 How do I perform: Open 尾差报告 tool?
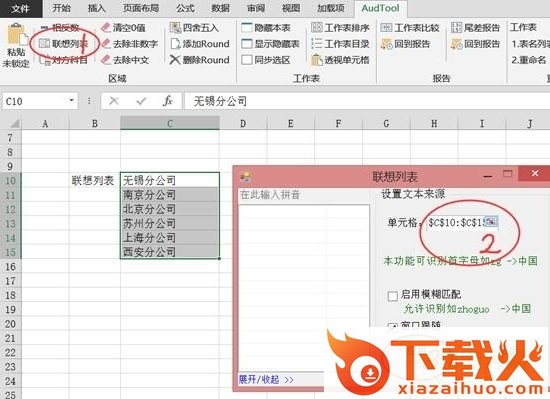475,28
